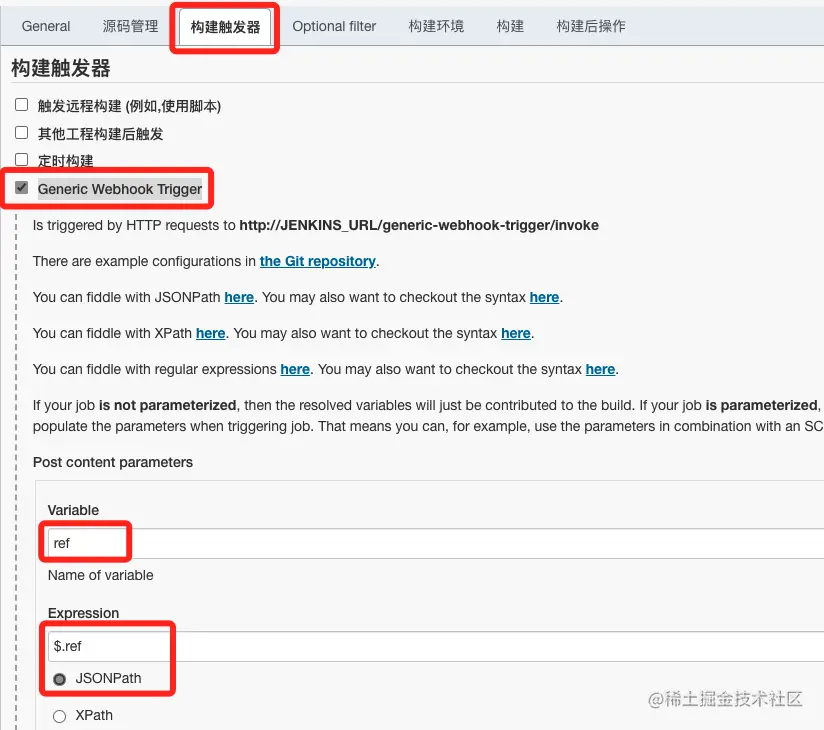The width and height of the screenshot is (824, 730).
Task: Open XPath syntax 'here' link
Action: [x=516, y=333]
